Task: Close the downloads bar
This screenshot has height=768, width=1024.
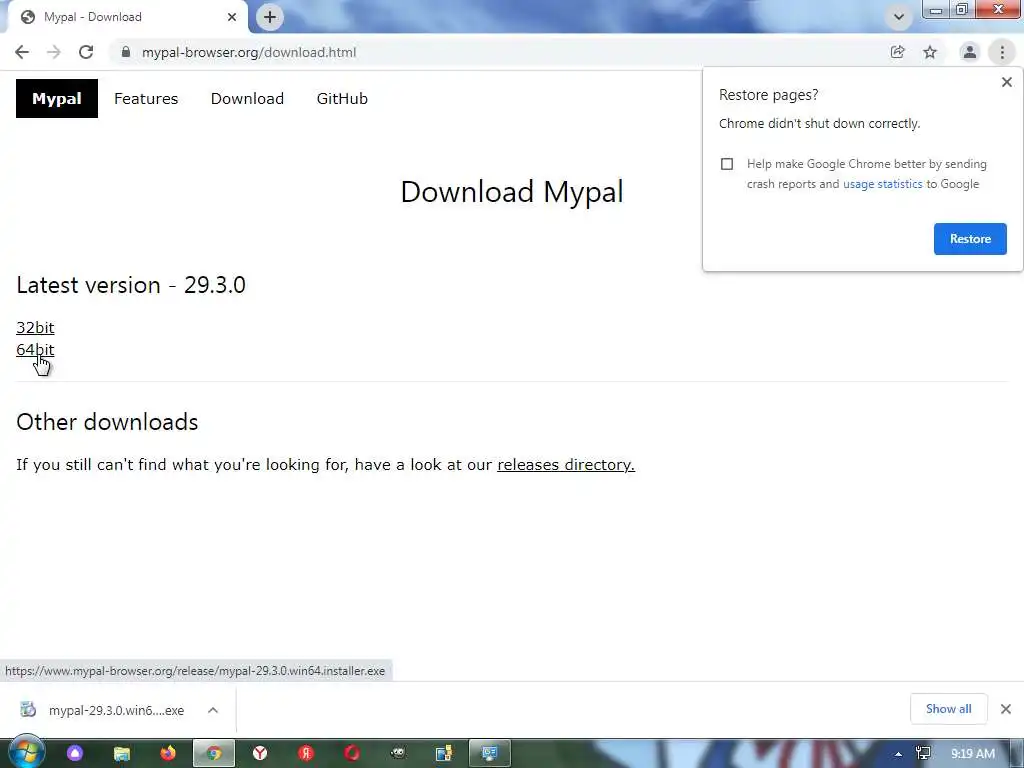Action: (x=1006, y=709)
